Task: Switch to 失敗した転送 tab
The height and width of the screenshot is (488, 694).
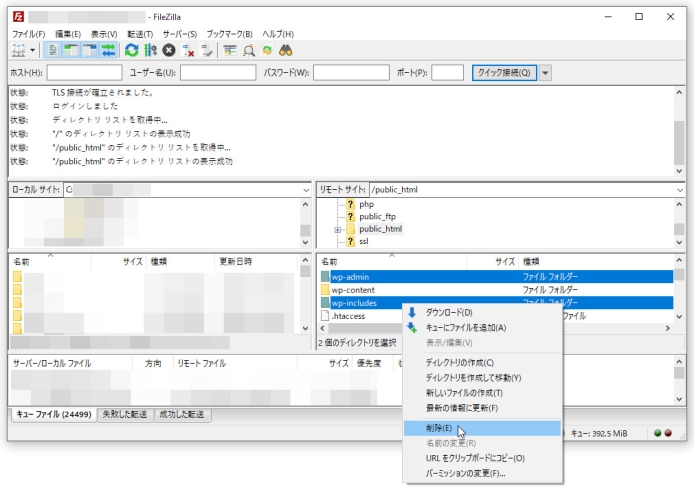Action: point(125,415)
